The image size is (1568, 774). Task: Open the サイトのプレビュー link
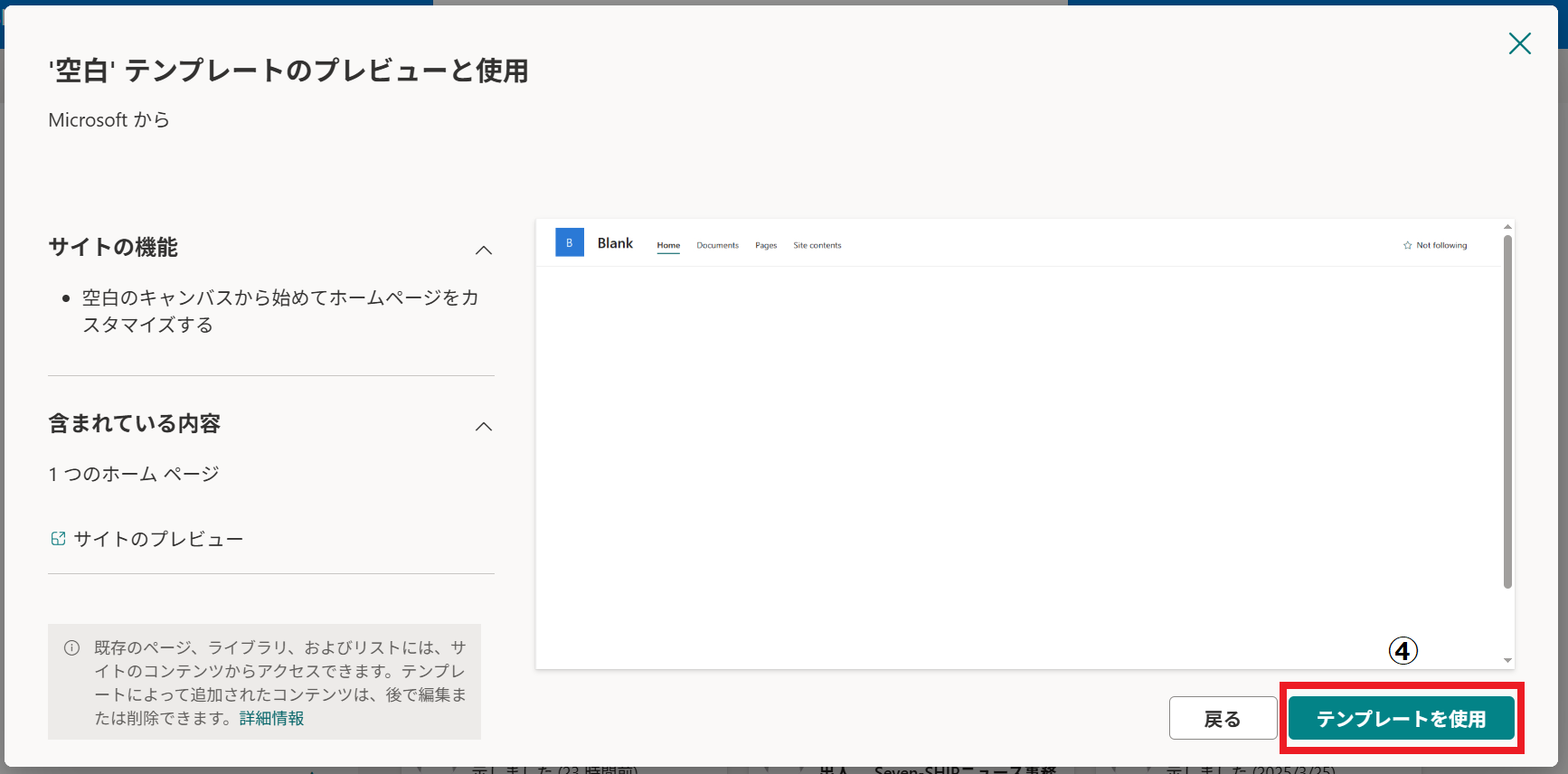click(158, 539)
